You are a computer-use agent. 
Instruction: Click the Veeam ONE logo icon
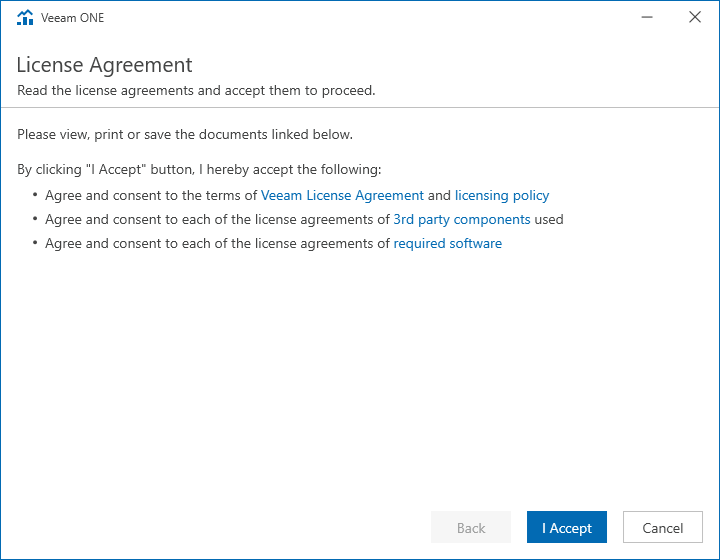pos(26,17)
